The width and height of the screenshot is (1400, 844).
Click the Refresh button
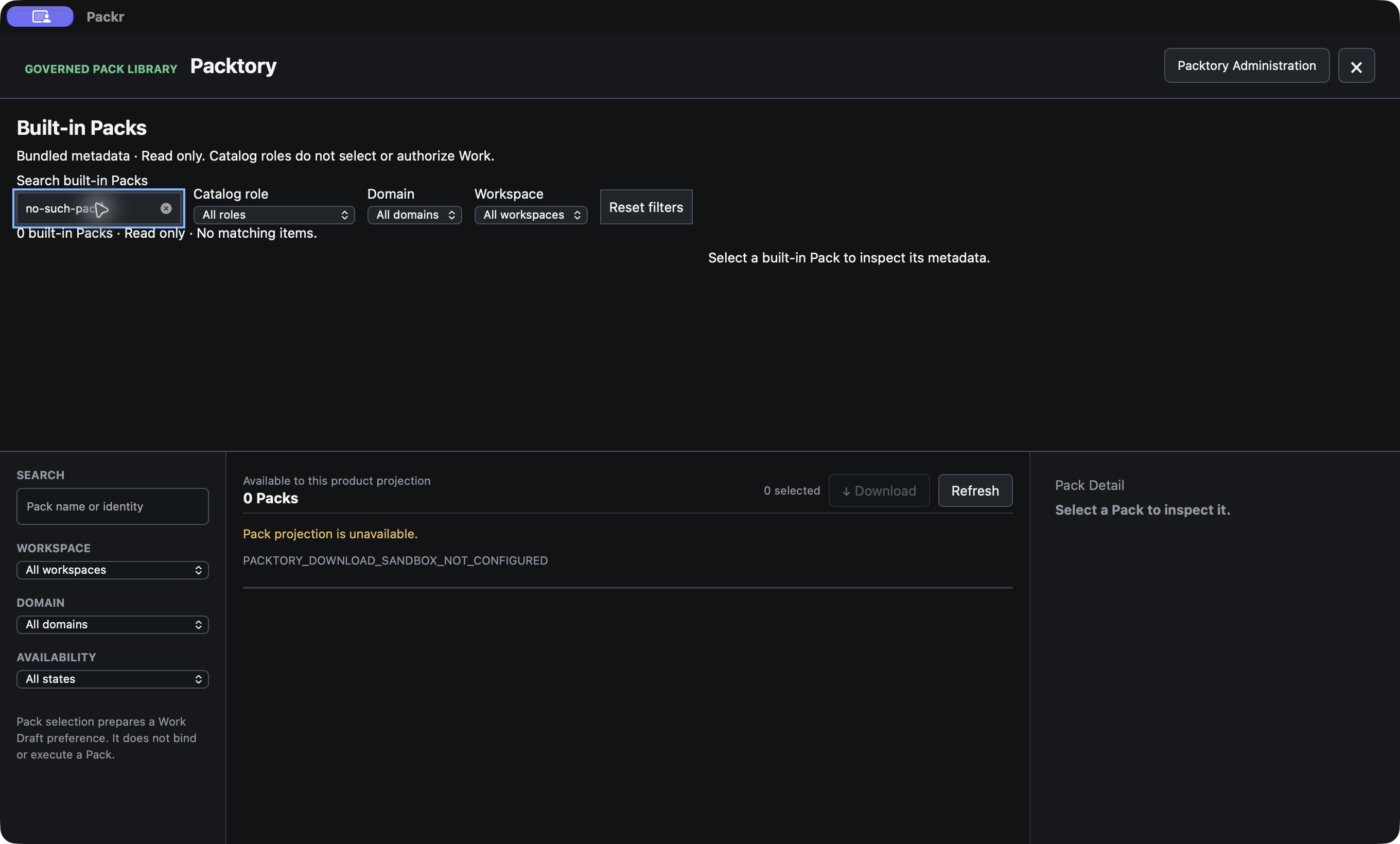click(x=975, y=491)
